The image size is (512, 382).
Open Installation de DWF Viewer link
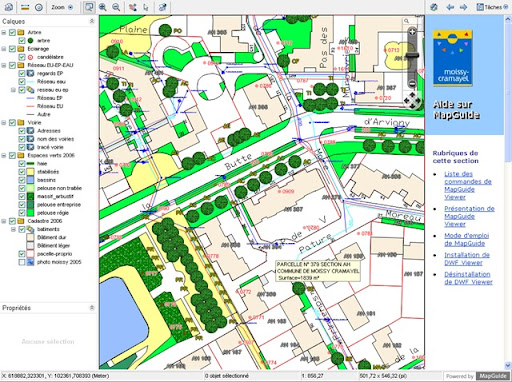(x=467, y=259)
